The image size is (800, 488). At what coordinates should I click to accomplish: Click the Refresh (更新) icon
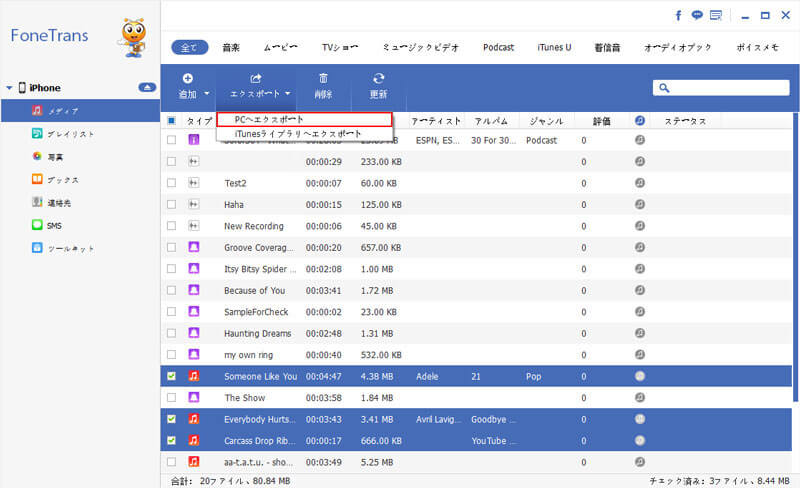pos(379,78)
